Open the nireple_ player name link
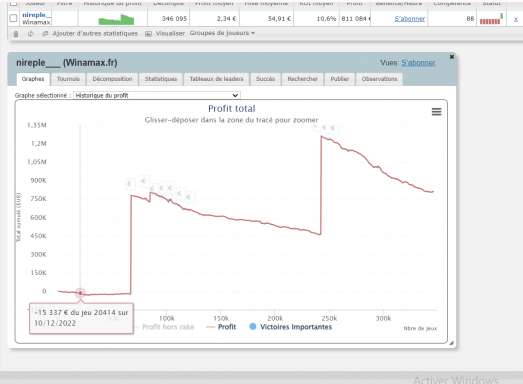The height and width of the screenshot is (384, 523). [37, 15]
